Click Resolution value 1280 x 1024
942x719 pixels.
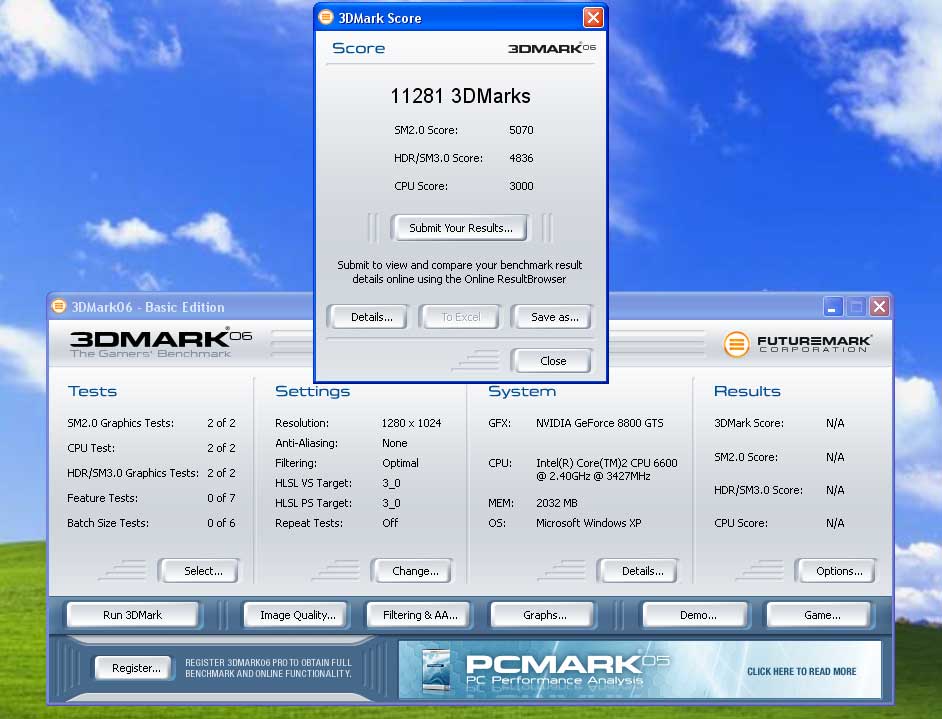coord(411,423)
